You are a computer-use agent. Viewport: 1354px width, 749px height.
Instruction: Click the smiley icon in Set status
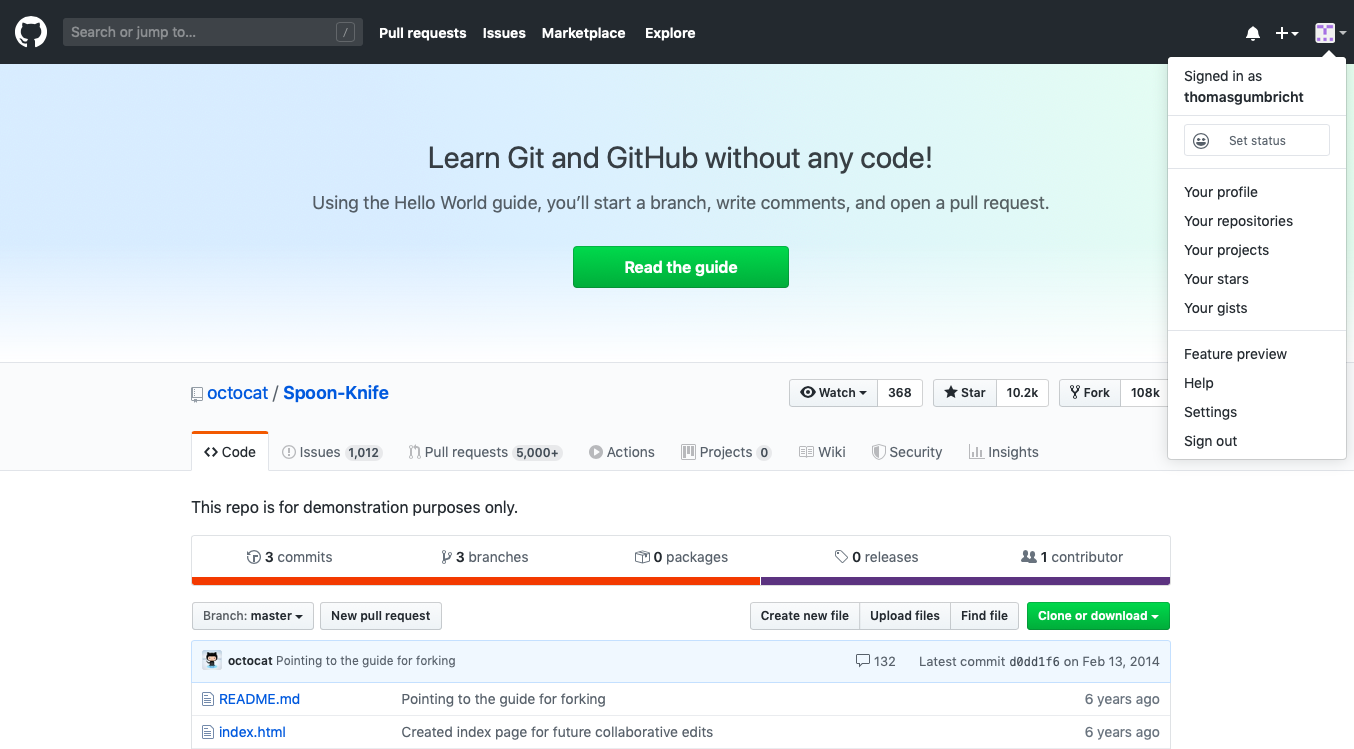[x=1201, y=141]
